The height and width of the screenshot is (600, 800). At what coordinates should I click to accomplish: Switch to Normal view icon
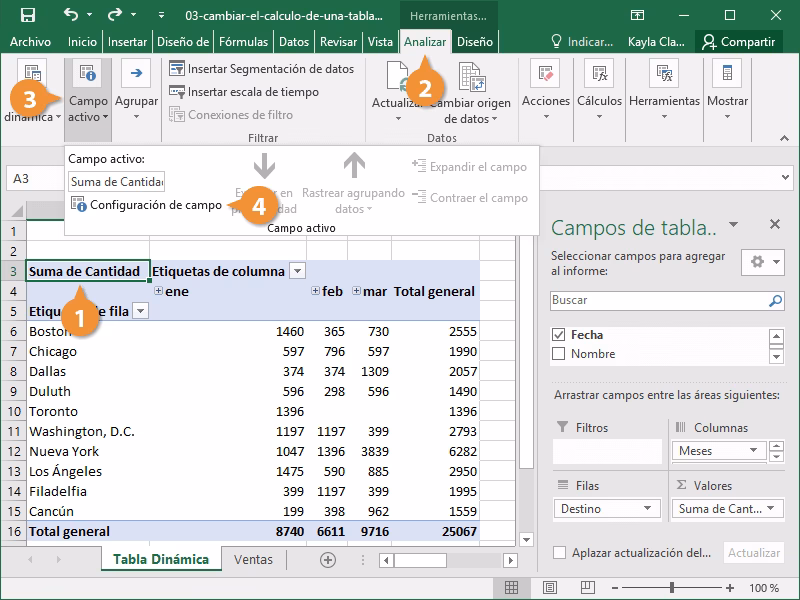[511, 588]
